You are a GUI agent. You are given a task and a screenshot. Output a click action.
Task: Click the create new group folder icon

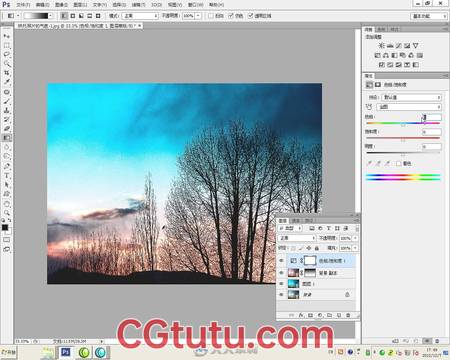click(329, 315)
